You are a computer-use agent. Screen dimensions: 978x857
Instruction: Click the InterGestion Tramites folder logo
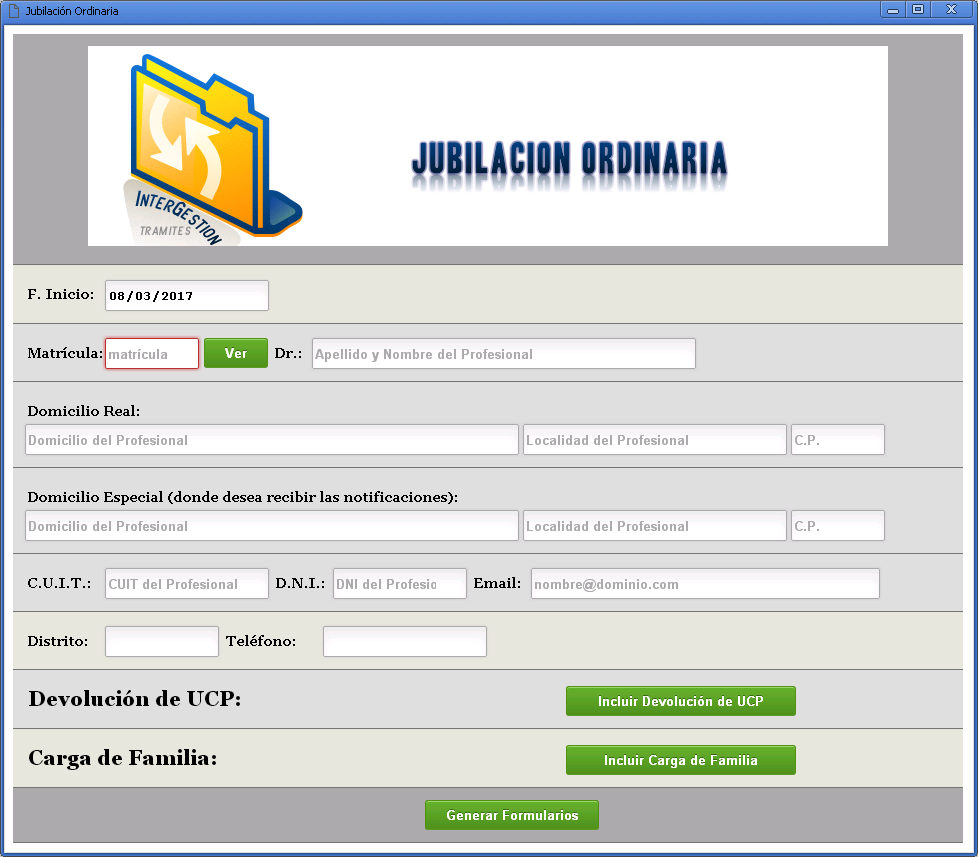[x=212, y=150]
